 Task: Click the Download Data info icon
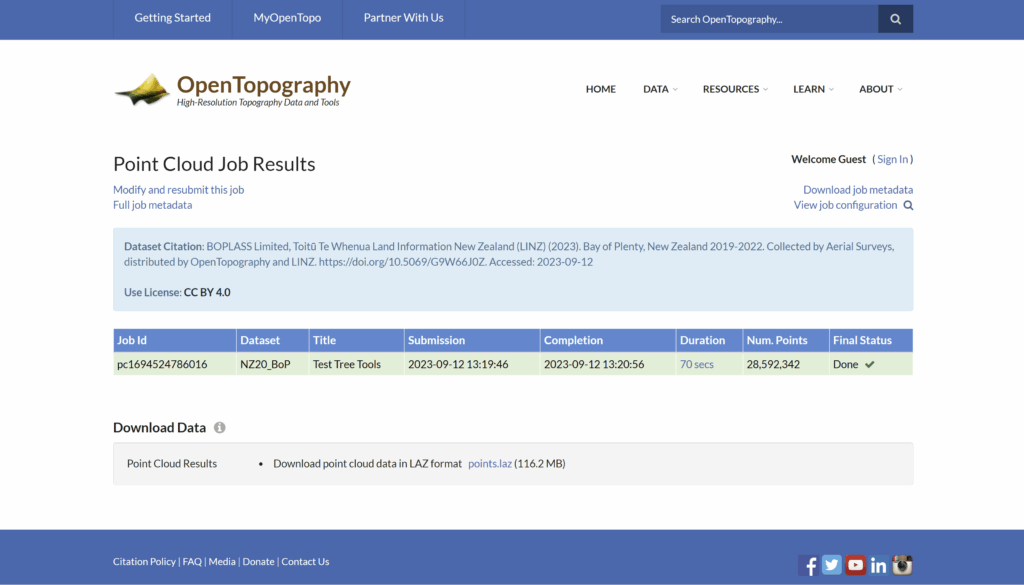point(220,428)
